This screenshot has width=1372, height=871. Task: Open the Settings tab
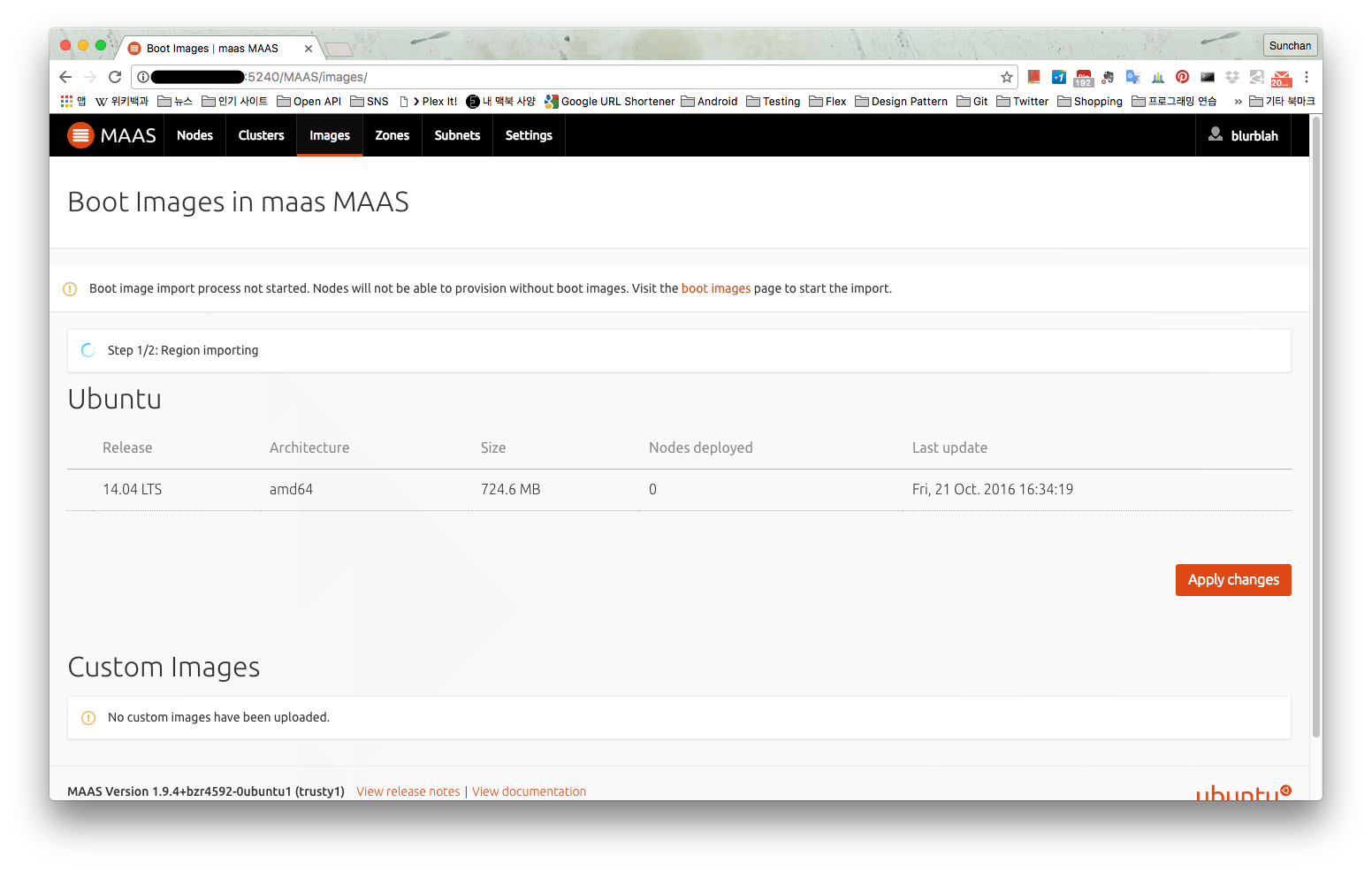[x=529, y=135]
